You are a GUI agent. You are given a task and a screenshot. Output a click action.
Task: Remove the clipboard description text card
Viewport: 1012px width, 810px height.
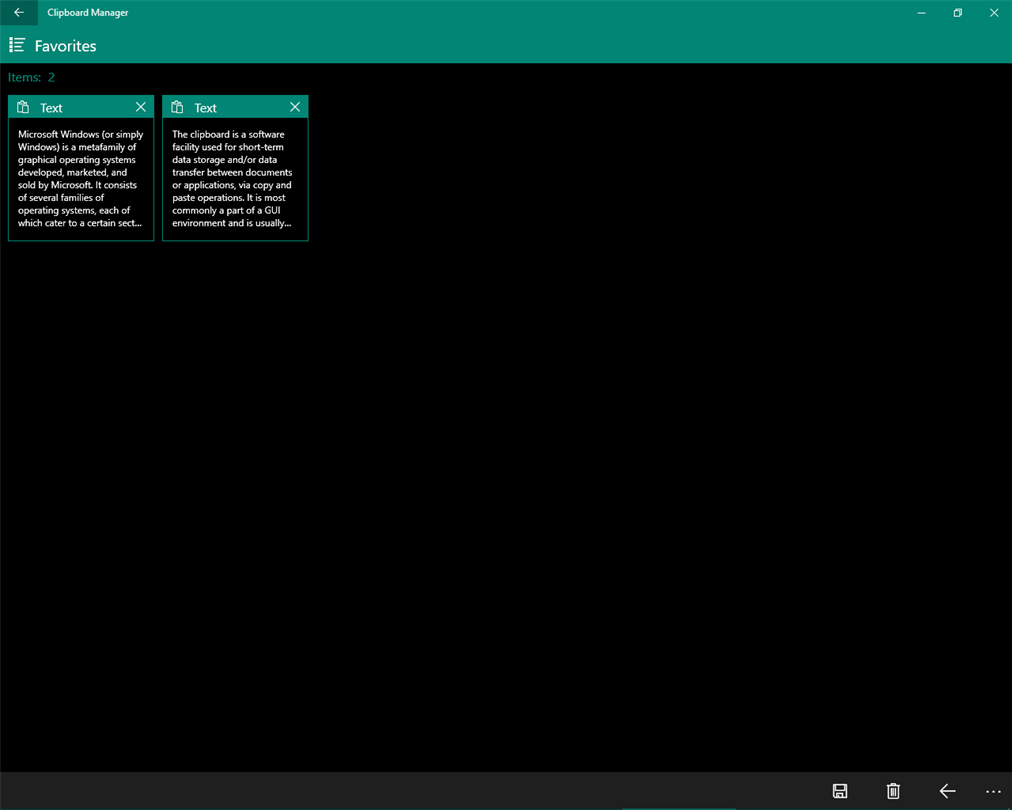tap(295, 107)
